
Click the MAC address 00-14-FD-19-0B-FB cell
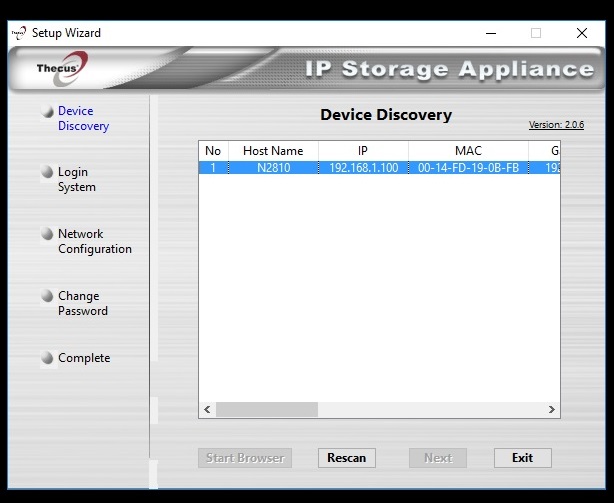(x=468, y=168)
